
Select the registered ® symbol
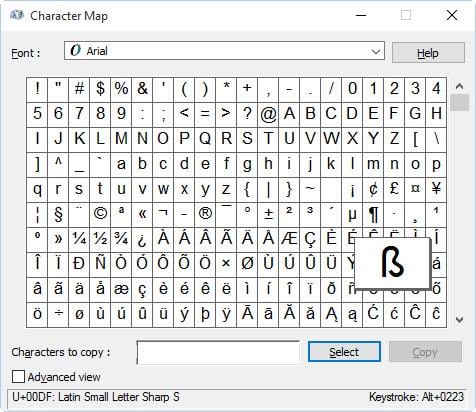[205, 214]
